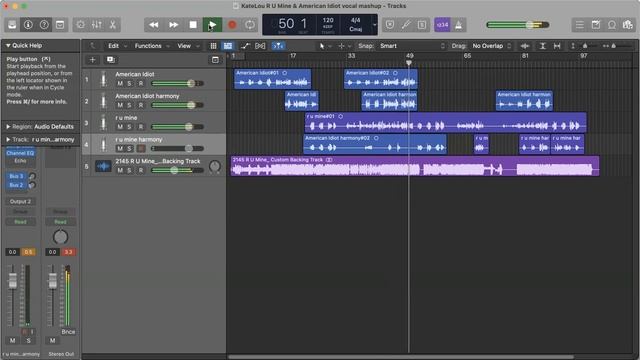The image size is (640, 360).
Task: Open the Command-click Tool menu
Action: [x=344, y=46]
